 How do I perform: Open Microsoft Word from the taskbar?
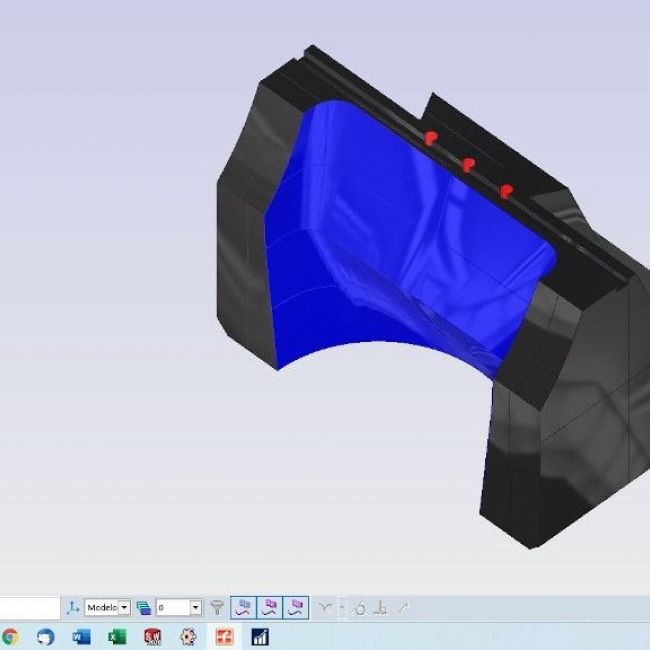tap(82, 636)
